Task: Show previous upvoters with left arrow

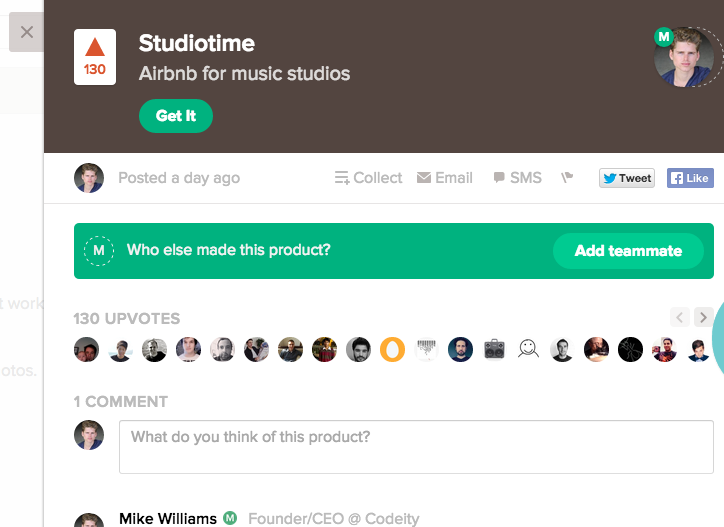Action: (x=680, y=318)
